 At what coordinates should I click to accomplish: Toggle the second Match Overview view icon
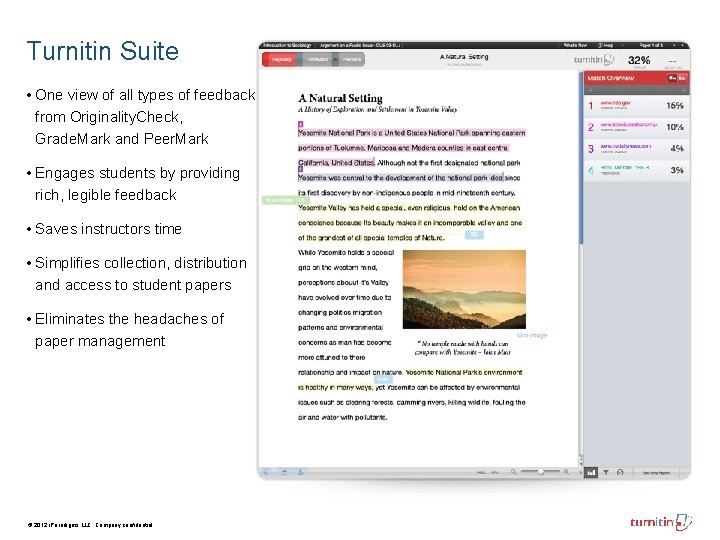(x=682, y=78)
